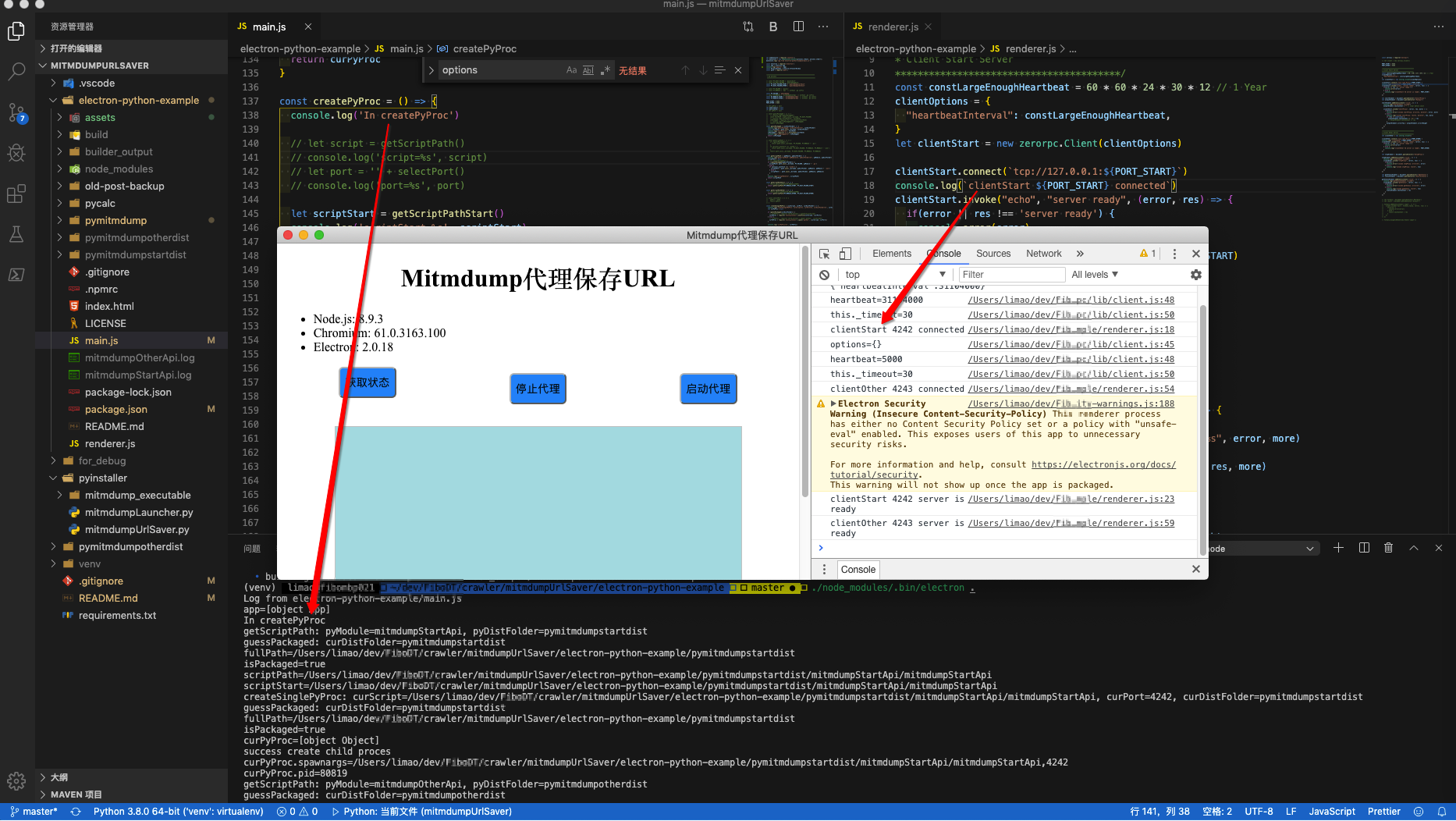Open the renderer.js:54 source link
The width and height of the screenshot is (1456, 821).
click(x=1071, y=389)
